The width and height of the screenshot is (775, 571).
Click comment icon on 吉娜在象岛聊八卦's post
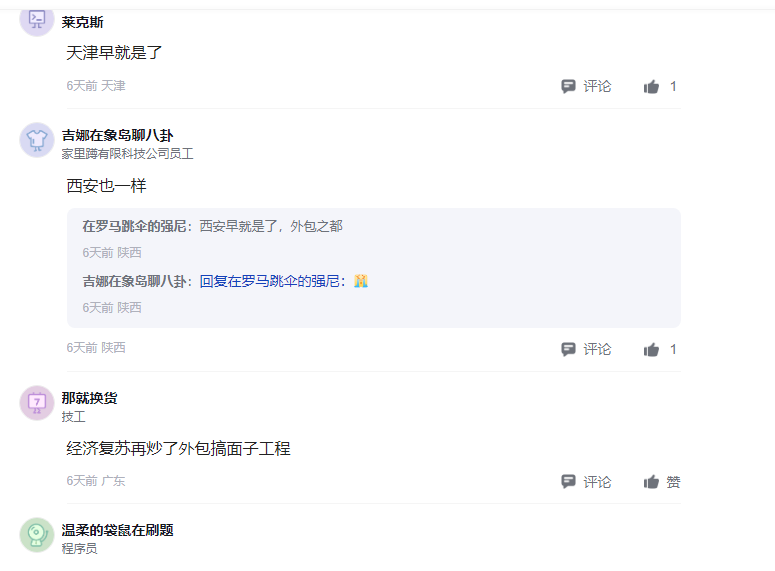pos(568,350)
